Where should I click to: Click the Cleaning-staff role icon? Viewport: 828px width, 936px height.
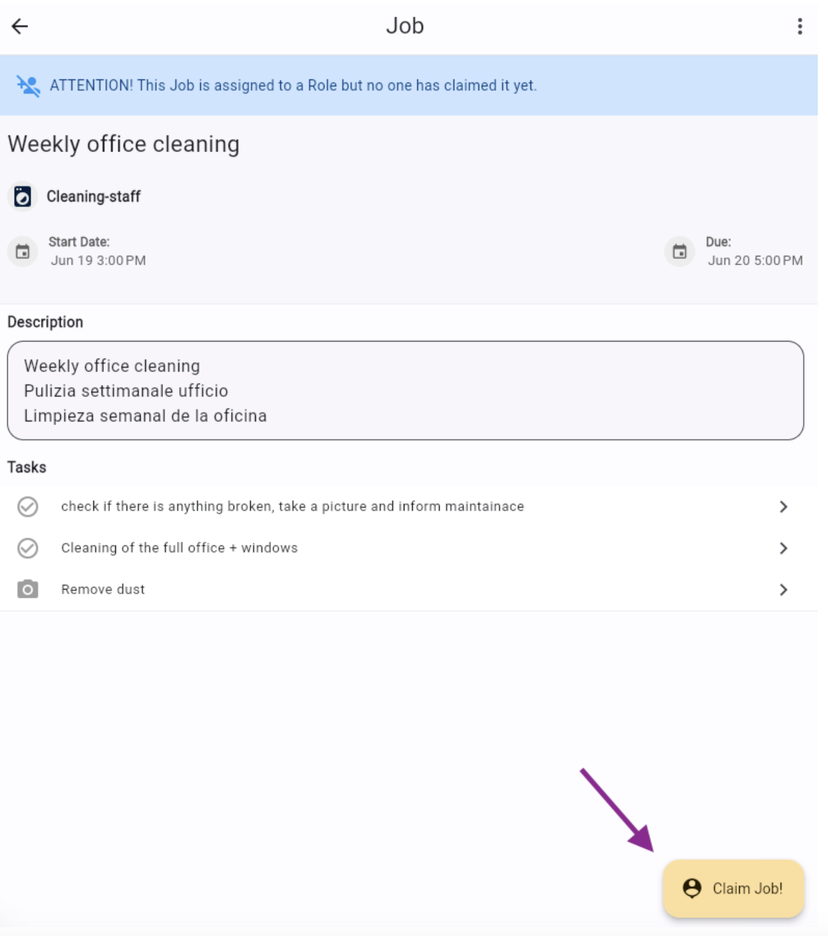(23, 197)
